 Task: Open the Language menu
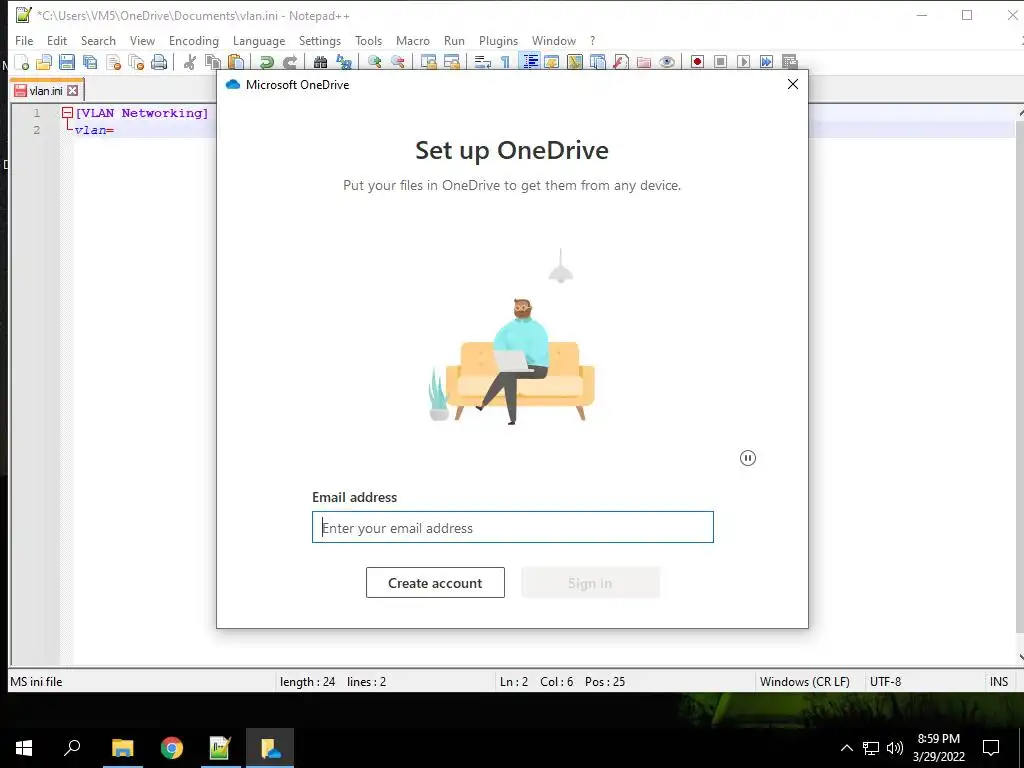(x=259, y=40)
